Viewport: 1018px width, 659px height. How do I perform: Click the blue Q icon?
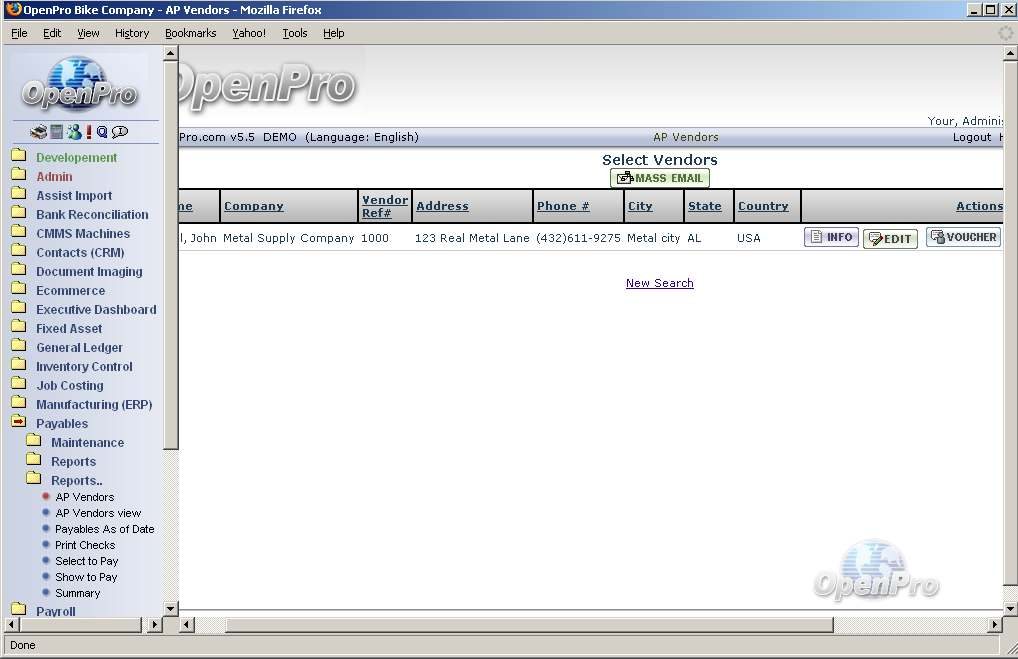point(102,132)
